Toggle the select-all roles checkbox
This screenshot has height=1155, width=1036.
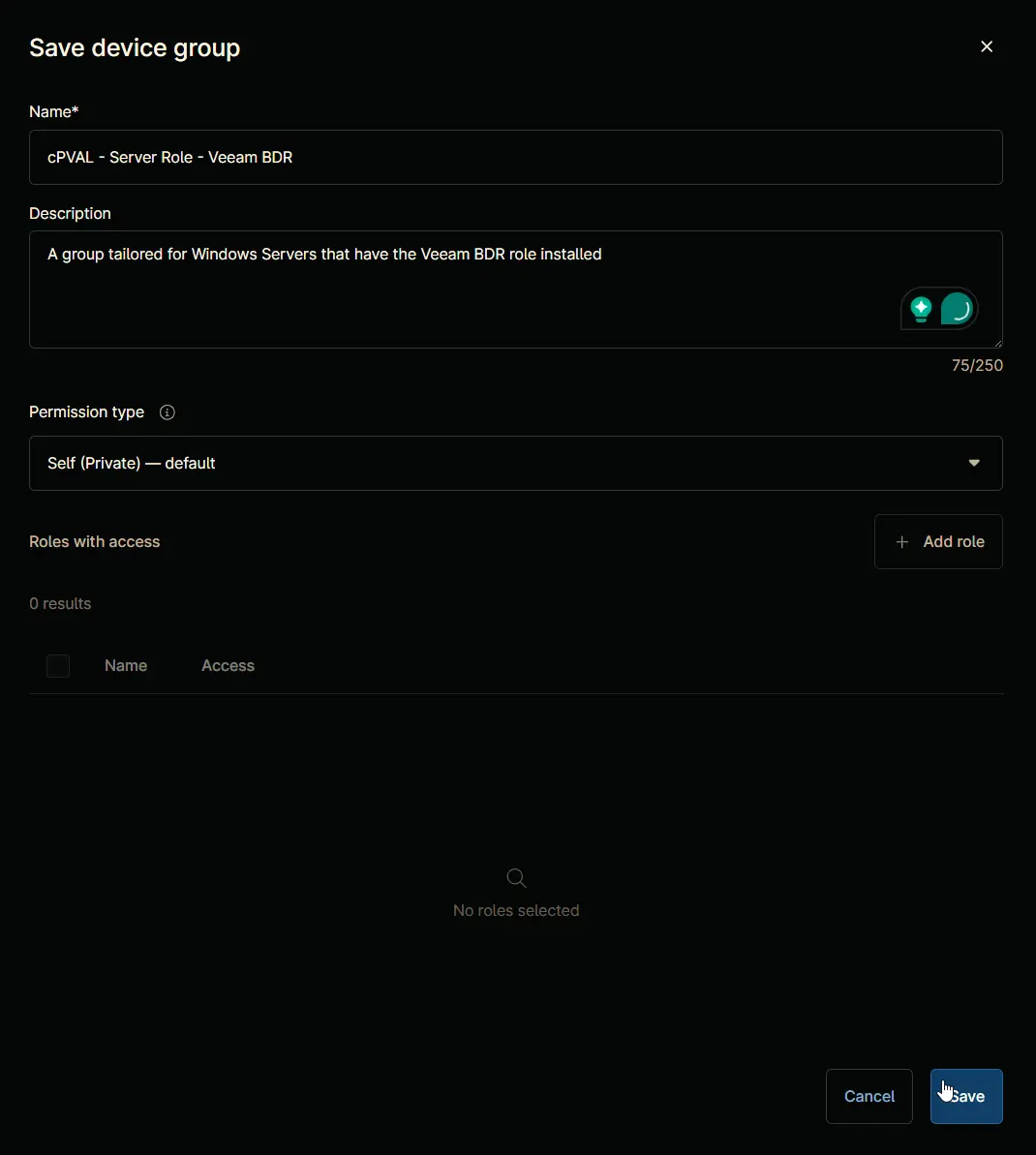(58, 666)
